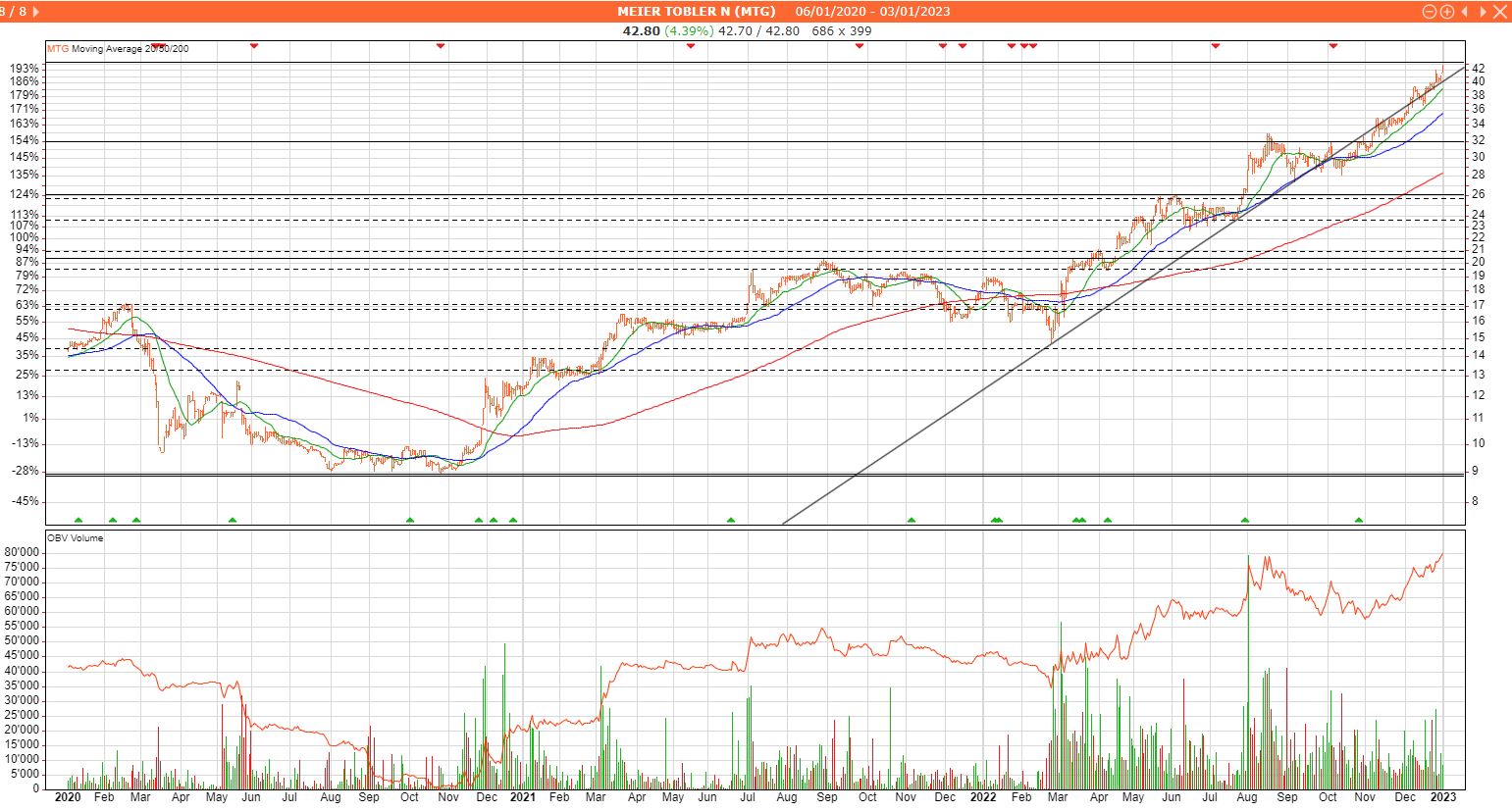The height and width of the screenshot is (811, 1512).
Task: Click green buy marker below June 2021
Action: (731, 520)
